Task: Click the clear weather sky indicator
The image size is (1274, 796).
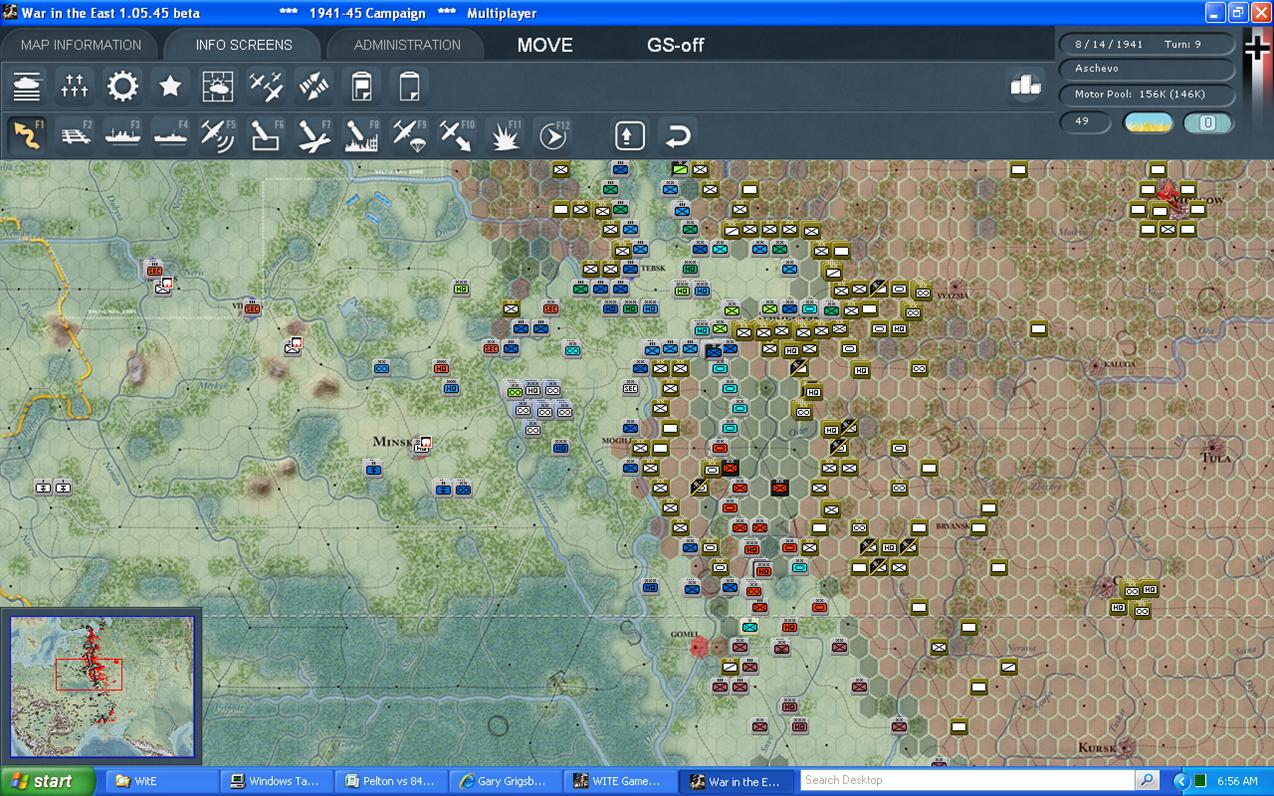Action: tap(1148, 123)
